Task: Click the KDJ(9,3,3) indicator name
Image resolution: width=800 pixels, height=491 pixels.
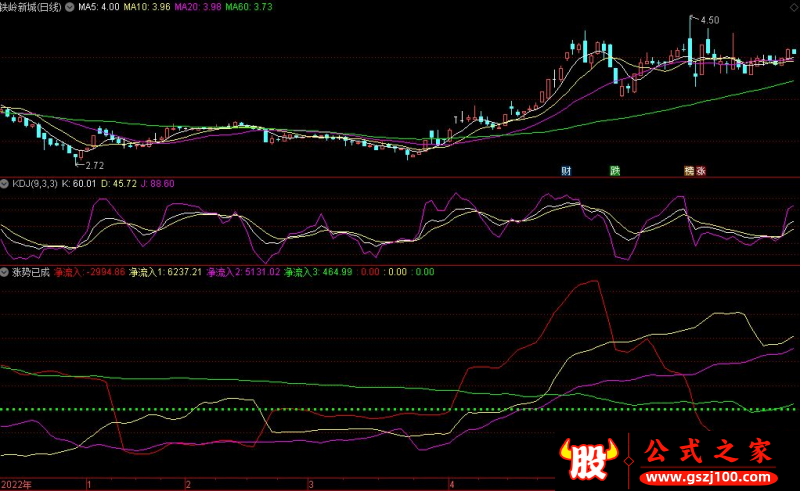Action: pos(34,184)
